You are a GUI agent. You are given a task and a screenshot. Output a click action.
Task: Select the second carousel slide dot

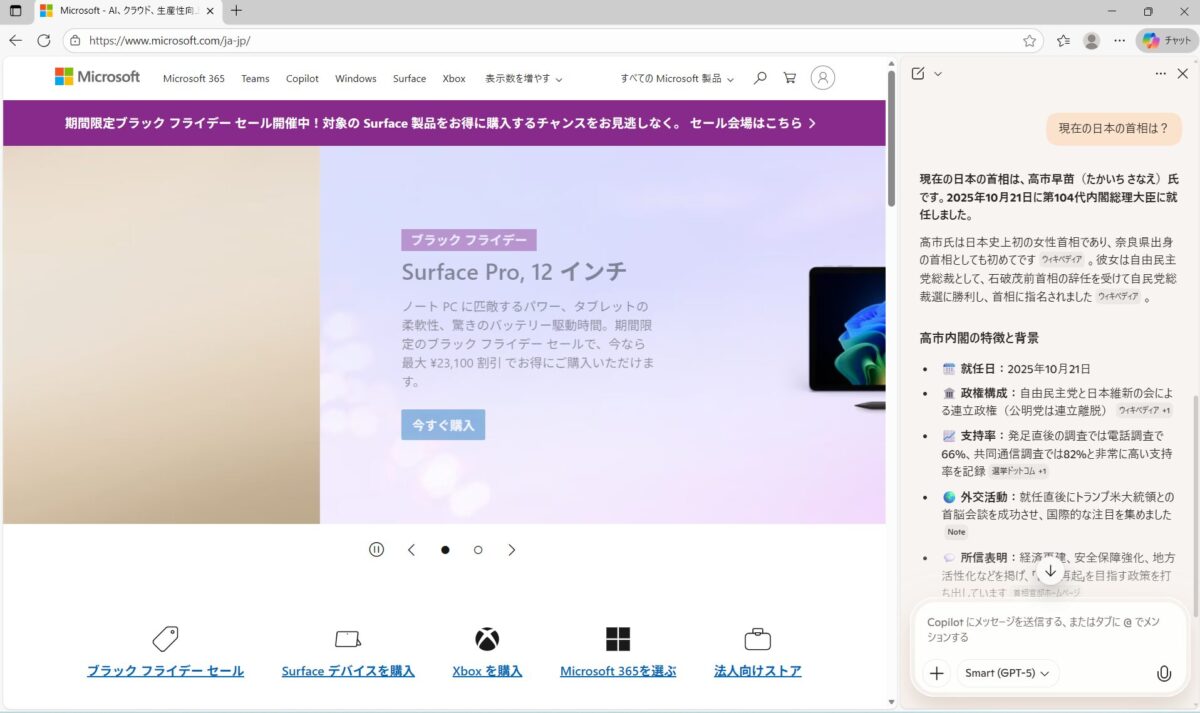tap(478, 549)
